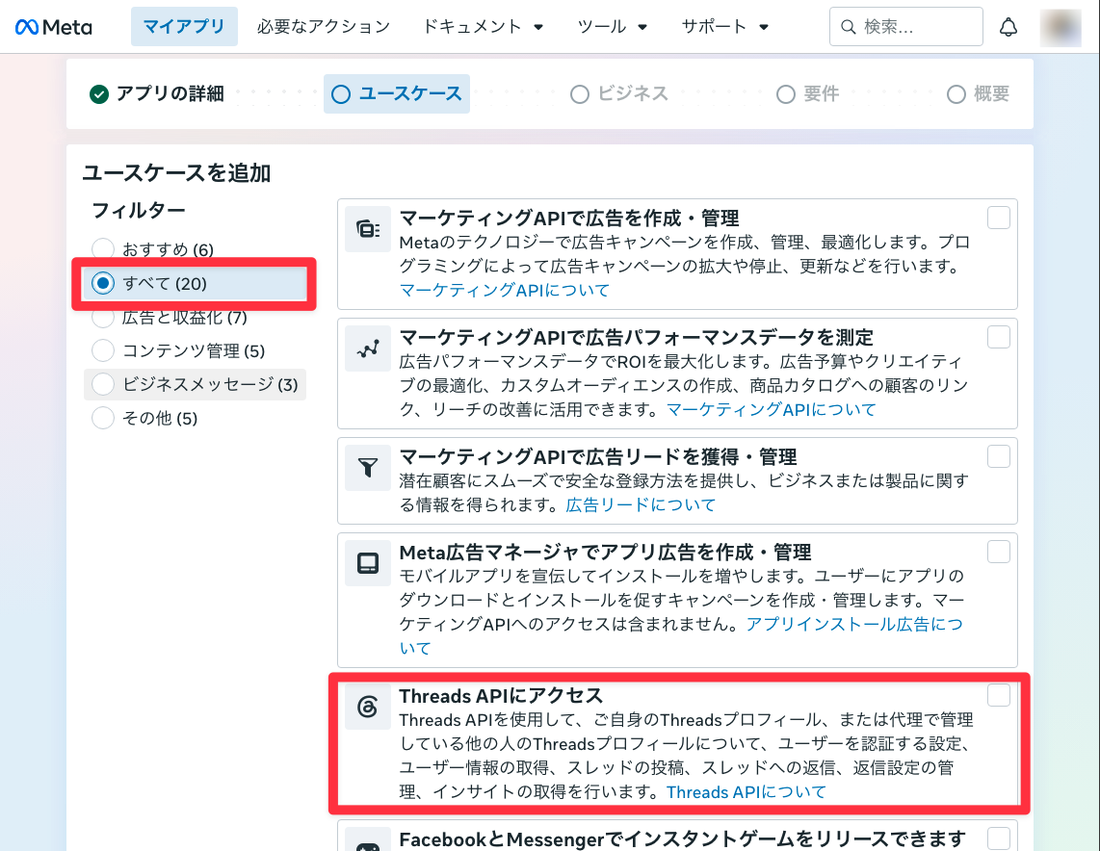This screenshot has width=1100, height=851.
Task: Click the ユースケースを追加 heading
Action: pos(177,173)
